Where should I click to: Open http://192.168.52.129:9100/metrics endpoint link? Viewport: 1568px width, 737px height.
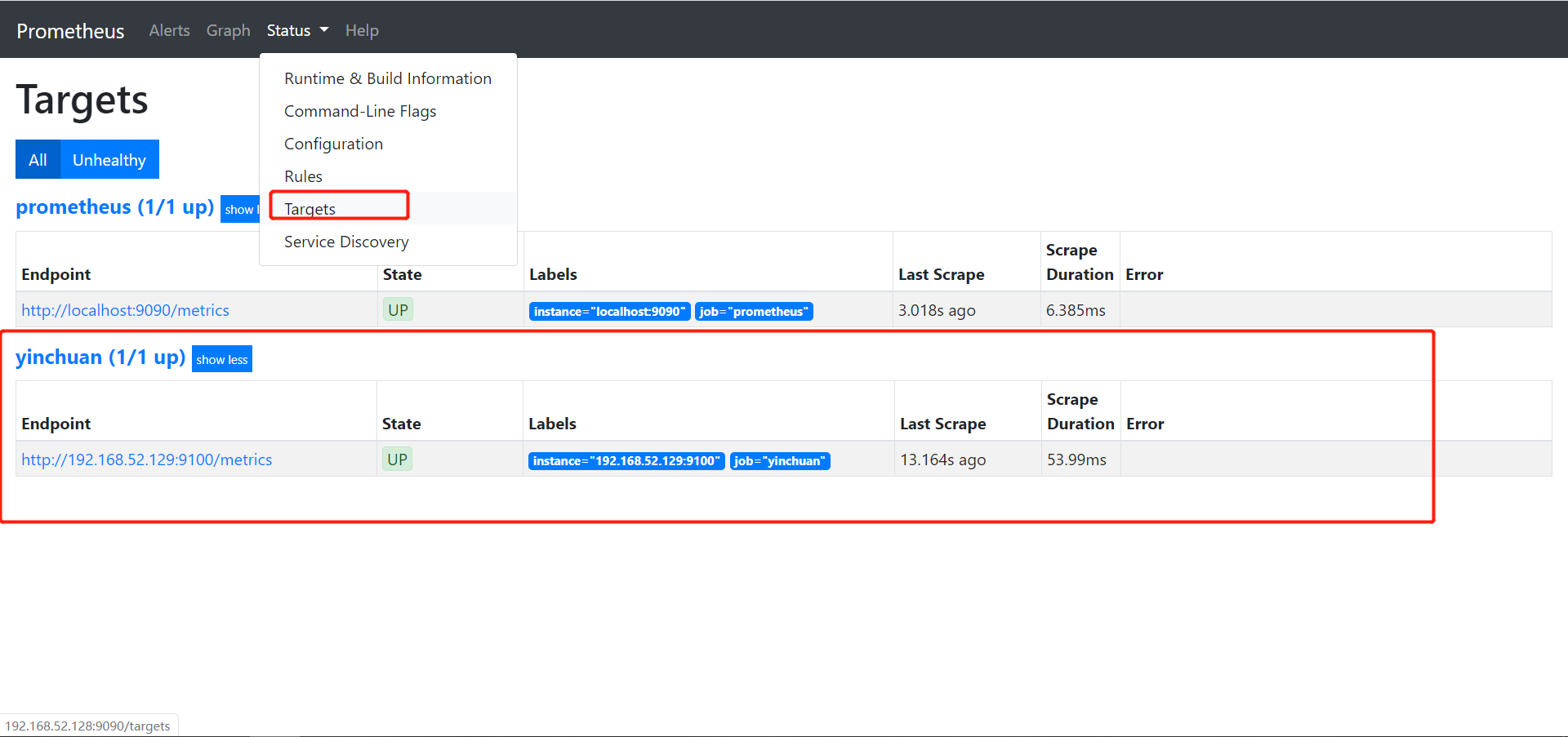coord(147,460)
